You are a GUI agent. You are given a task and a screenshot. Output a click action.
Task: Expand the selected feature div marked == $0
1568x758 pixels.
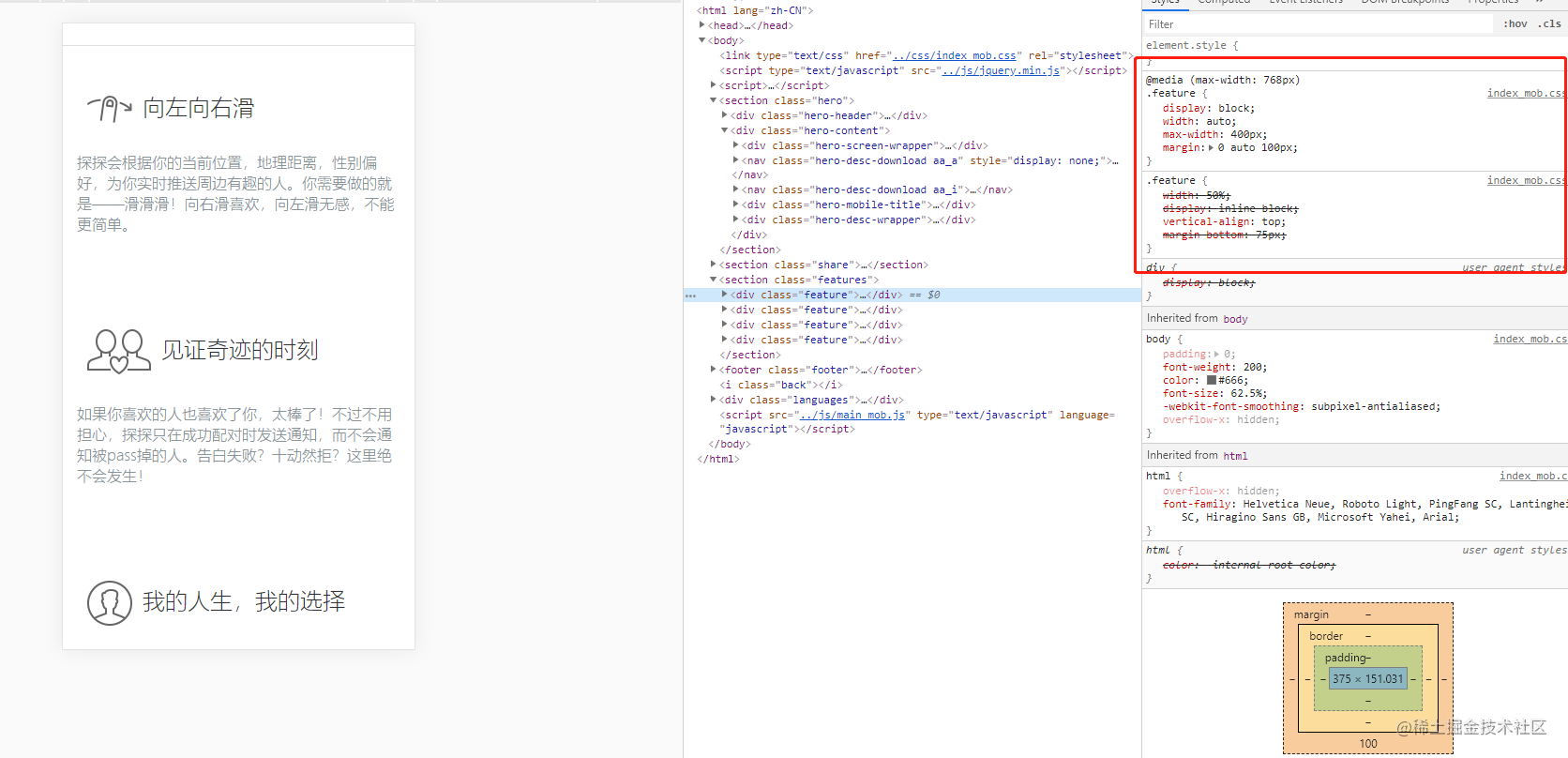pyautogui.click(x=725, y=295)
